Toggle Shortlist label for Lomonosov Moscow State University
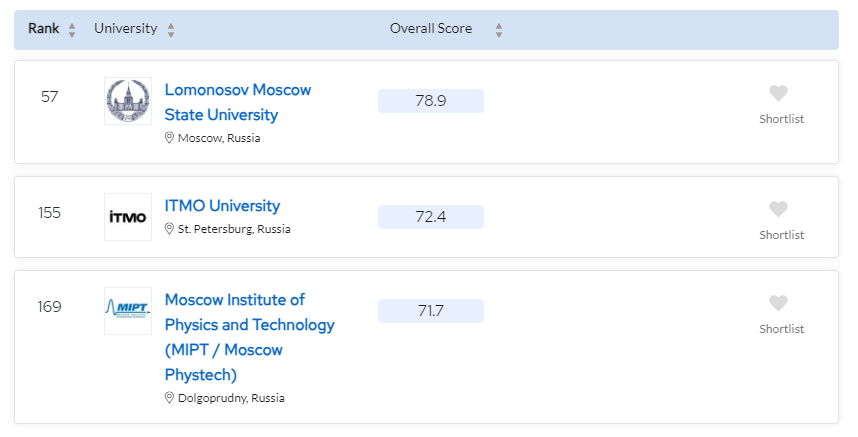The height and width of the screenshot is (437, 858). coord(781,119)
